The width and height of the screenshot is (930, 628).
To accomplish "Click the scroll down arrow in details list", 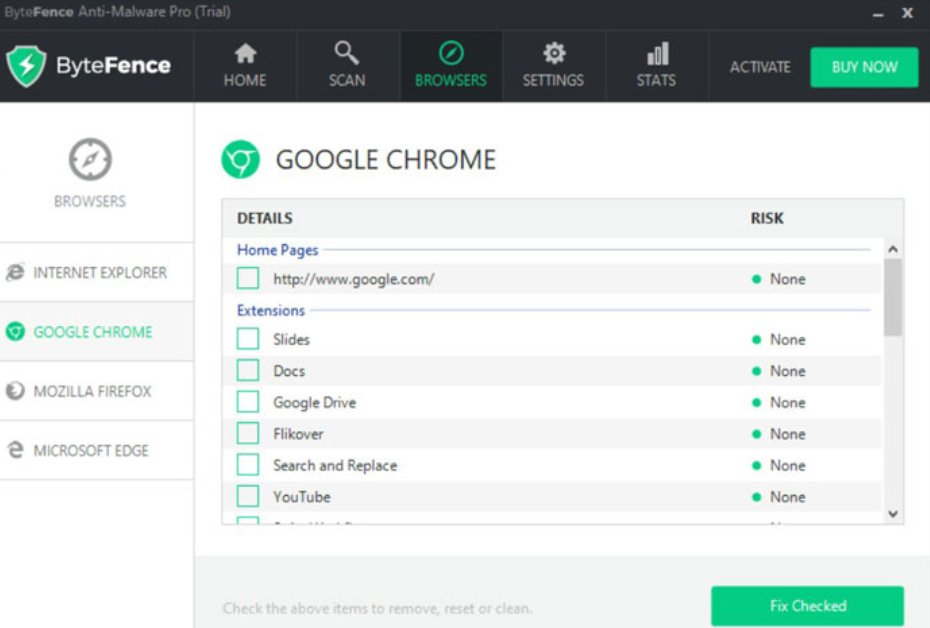I will pyautogui.click(x=893, y=514).
